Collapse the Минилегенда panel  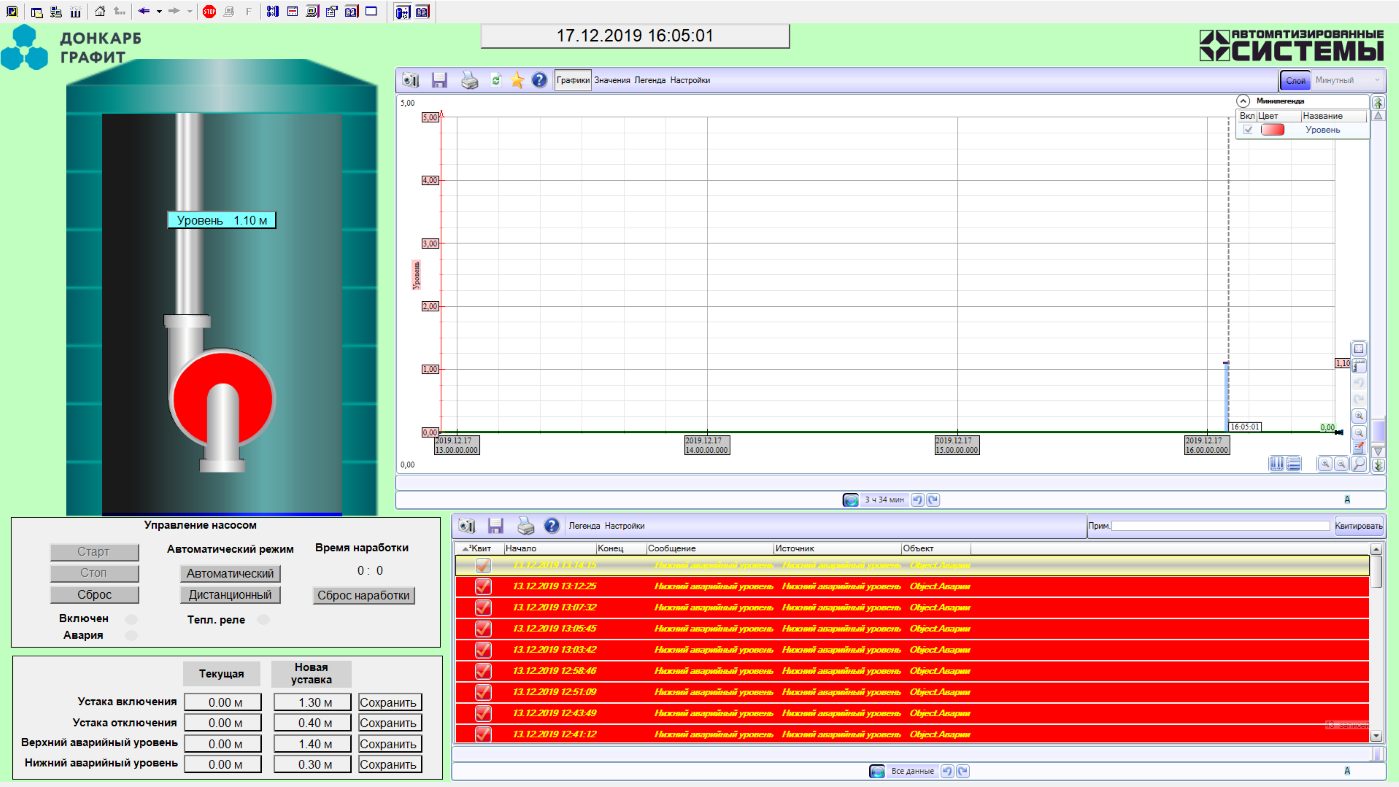(1244, 101)
